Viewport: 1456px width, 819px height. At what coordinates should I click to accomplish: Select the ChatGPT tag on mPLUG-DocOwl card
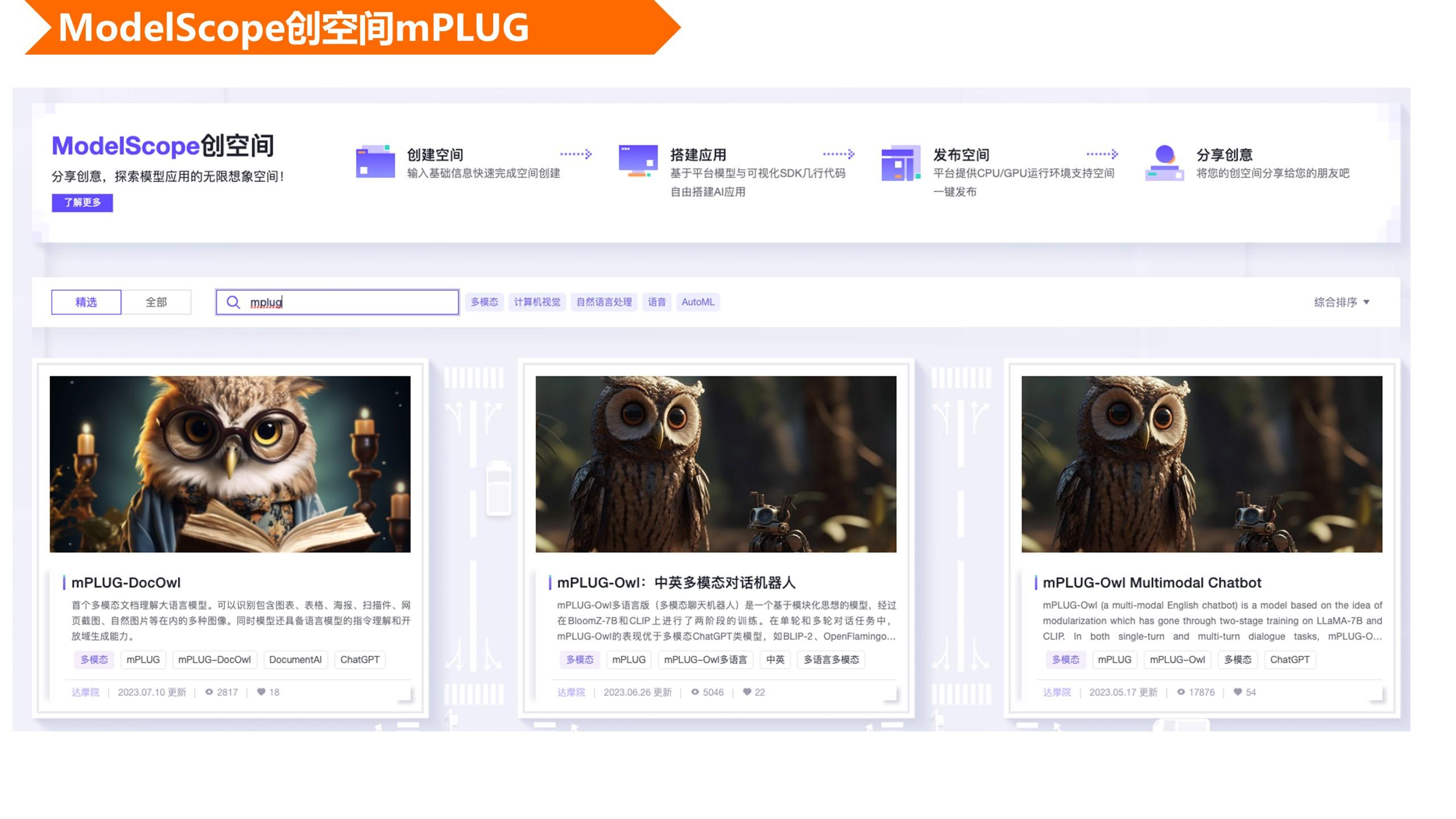pyautogui.click(x=361, y=660)
